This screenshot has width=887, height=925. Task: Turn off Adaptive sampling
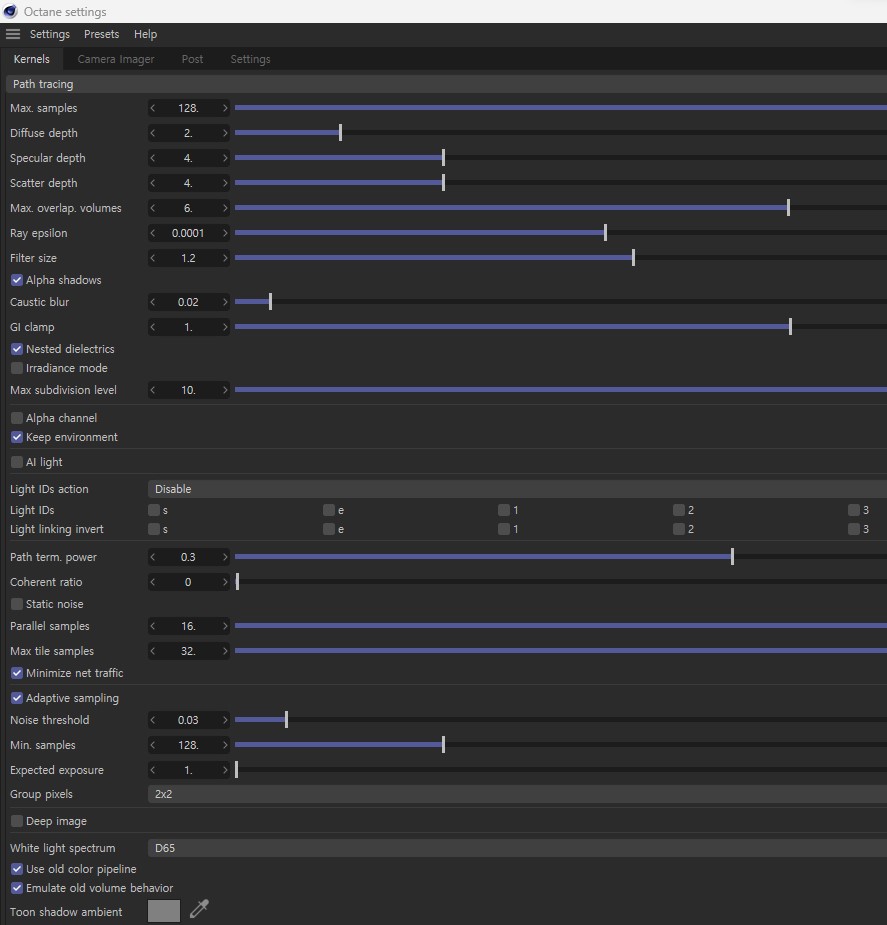click(x=17, y=698)
